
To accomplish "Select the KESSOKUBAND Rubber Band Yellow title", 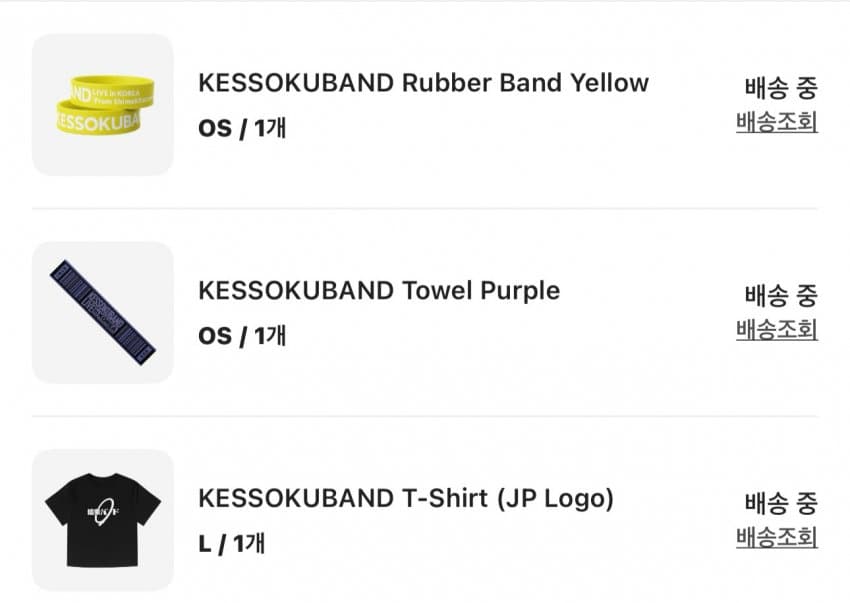I will (423, 83).
